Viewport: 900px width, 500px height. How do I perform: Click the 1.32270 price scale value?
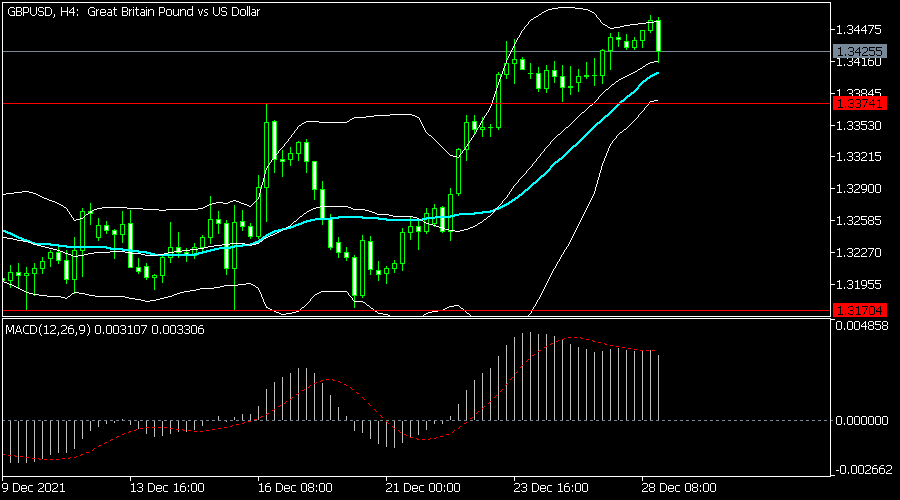[x=859, y=253]
